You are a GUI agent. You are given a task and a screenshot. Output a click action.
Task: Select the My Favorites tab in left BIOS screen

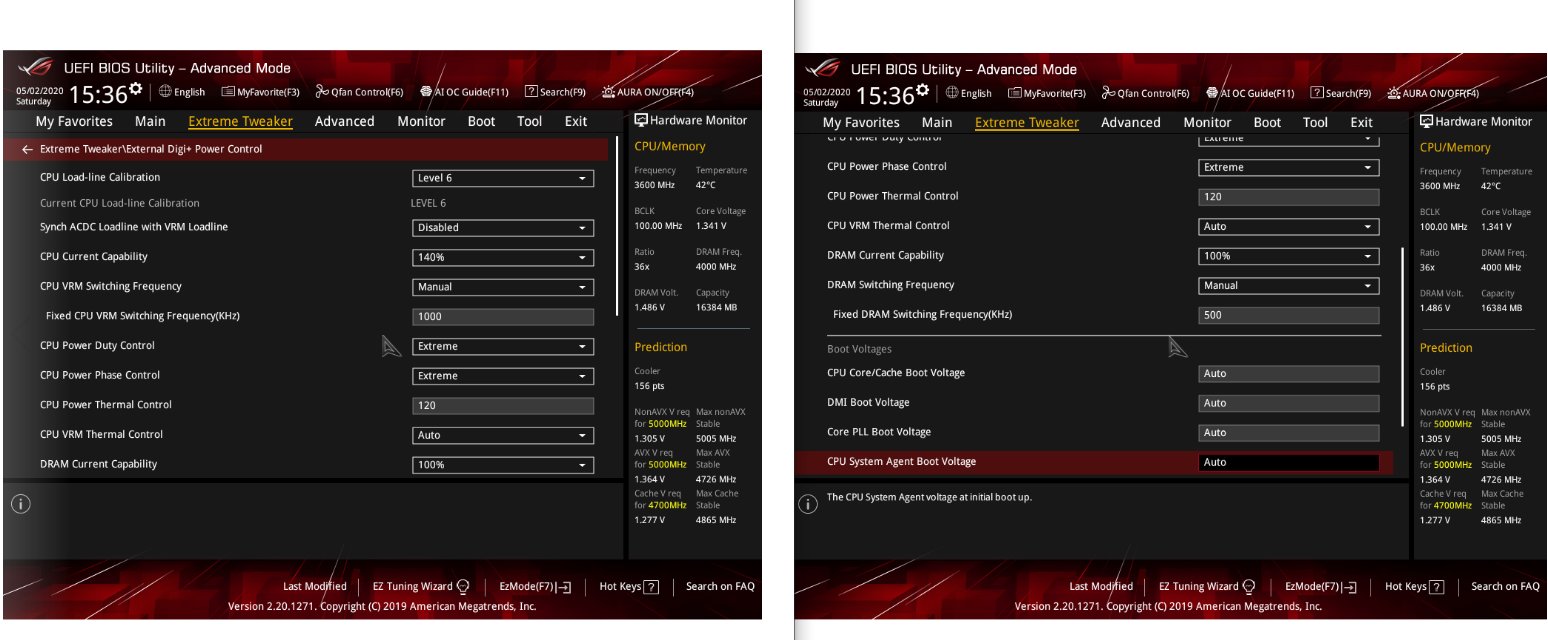click(x=74, y=121)
